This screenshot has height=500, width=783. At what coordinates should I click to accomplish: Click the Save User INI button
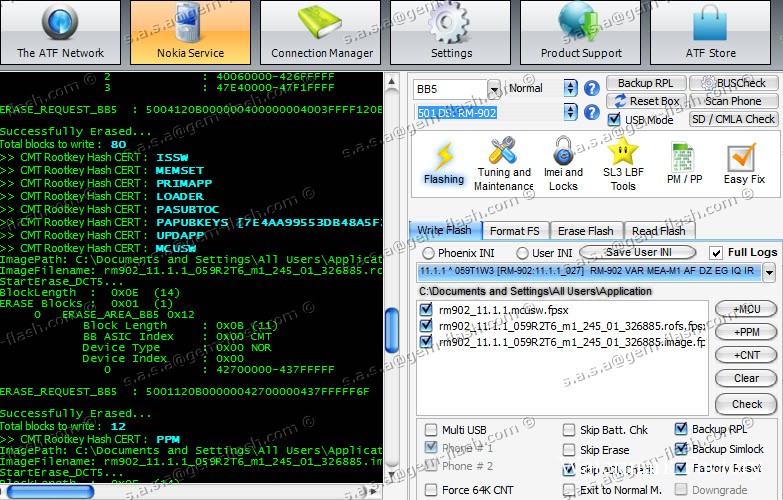coord(638,252)
